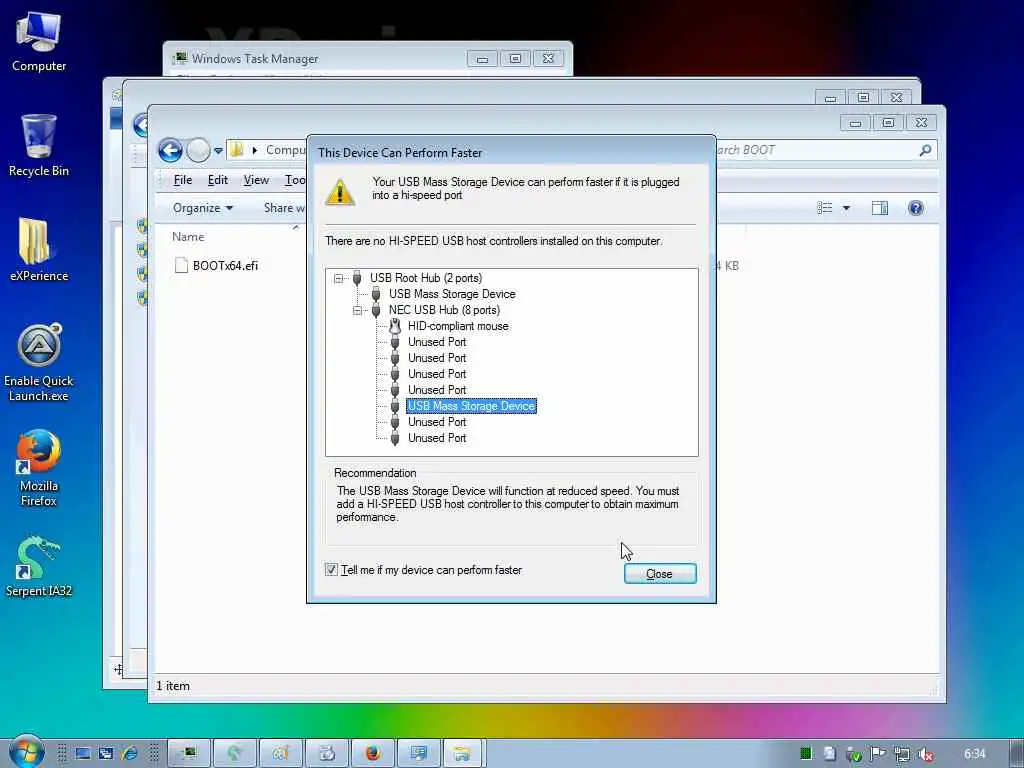Launch Internet Explorer from quick launch
The image size is (1024, 768).
[129, 754]
